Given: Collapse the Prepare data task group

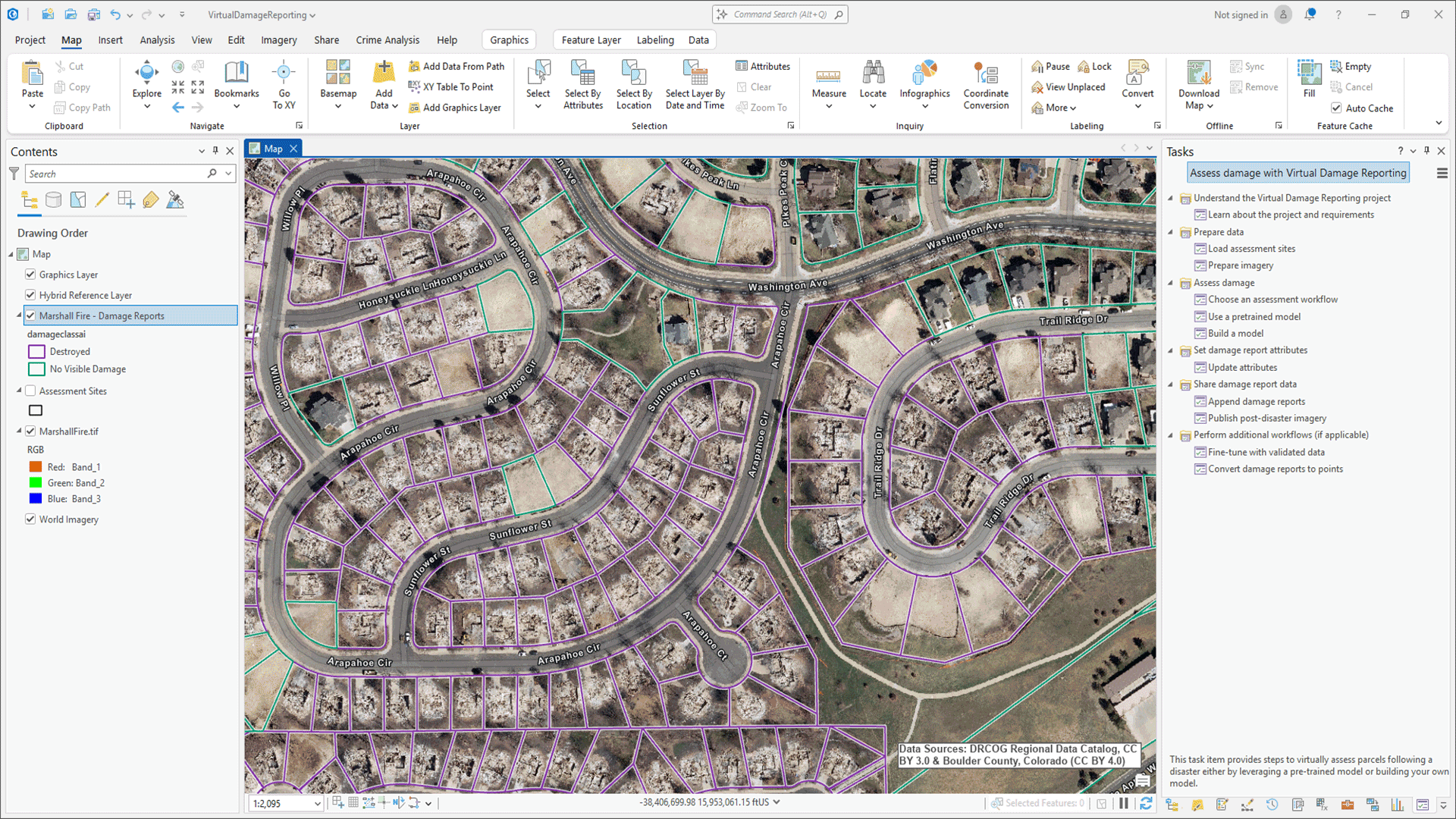Looking at the screenshot, I should coord(1171,232).
